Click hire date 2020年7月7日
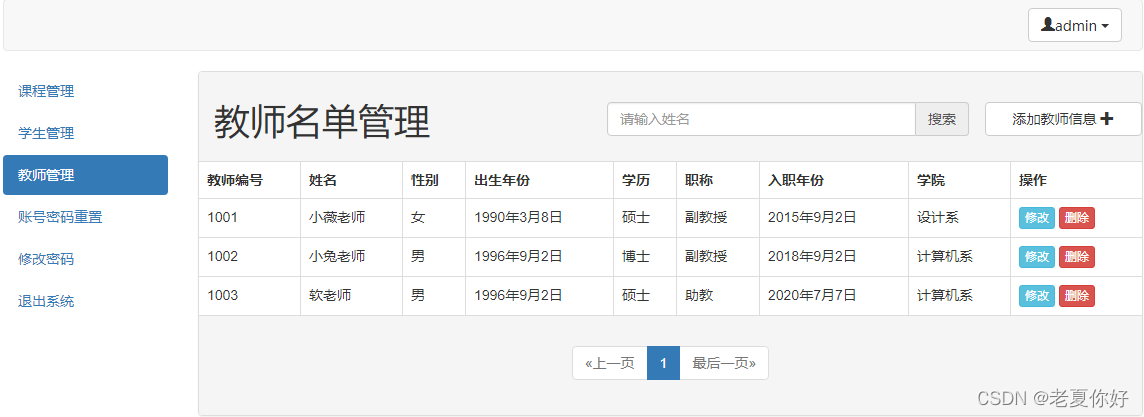 [812, 296]
